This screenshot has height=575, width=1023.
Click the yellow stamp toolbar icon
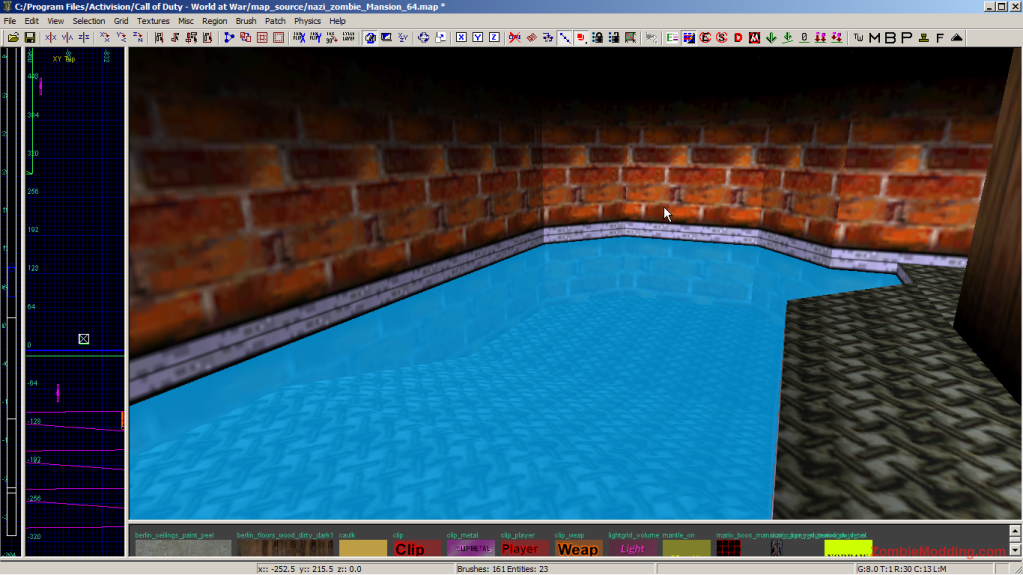coord(924,38)
